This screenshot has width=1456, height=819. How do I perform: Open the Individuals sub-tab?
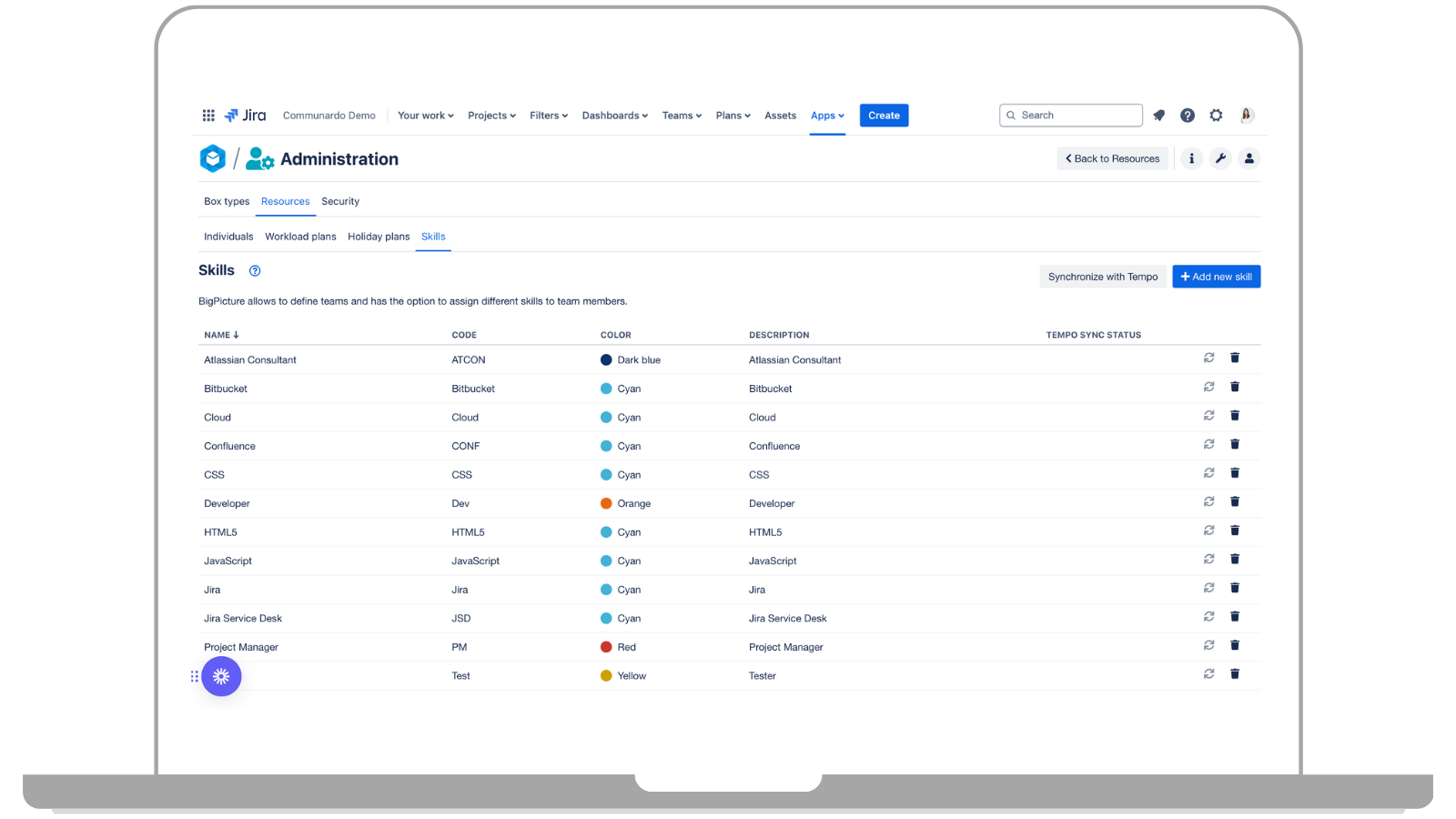coord(228,237)
